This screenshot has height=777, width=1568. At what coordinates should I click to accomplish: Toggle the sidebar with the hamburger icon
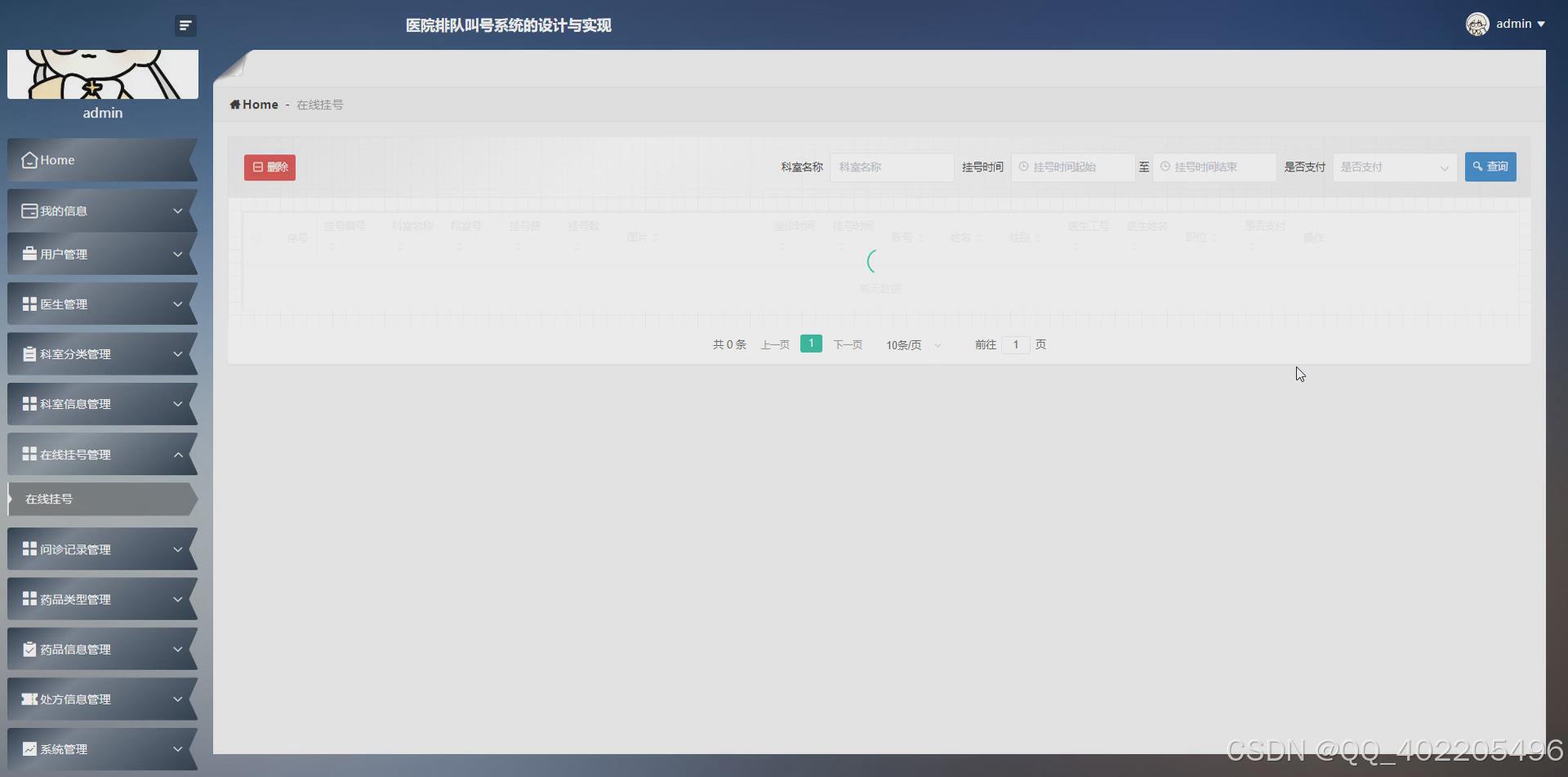point(185,25)
